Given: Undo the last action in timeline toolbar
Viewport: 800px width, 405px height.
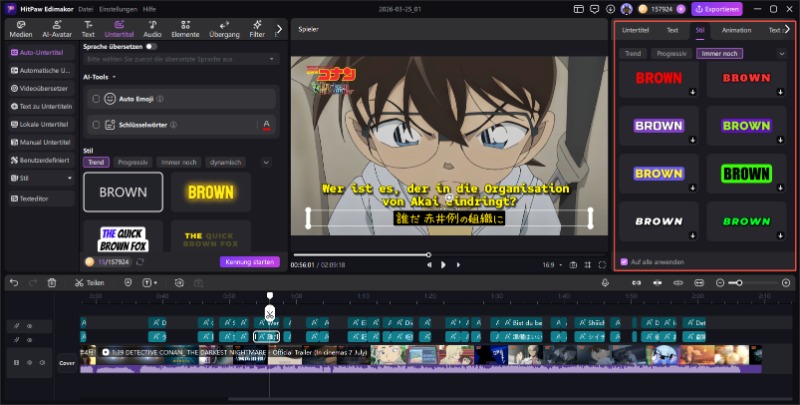Looking at the screenshot, I should 14,283.
